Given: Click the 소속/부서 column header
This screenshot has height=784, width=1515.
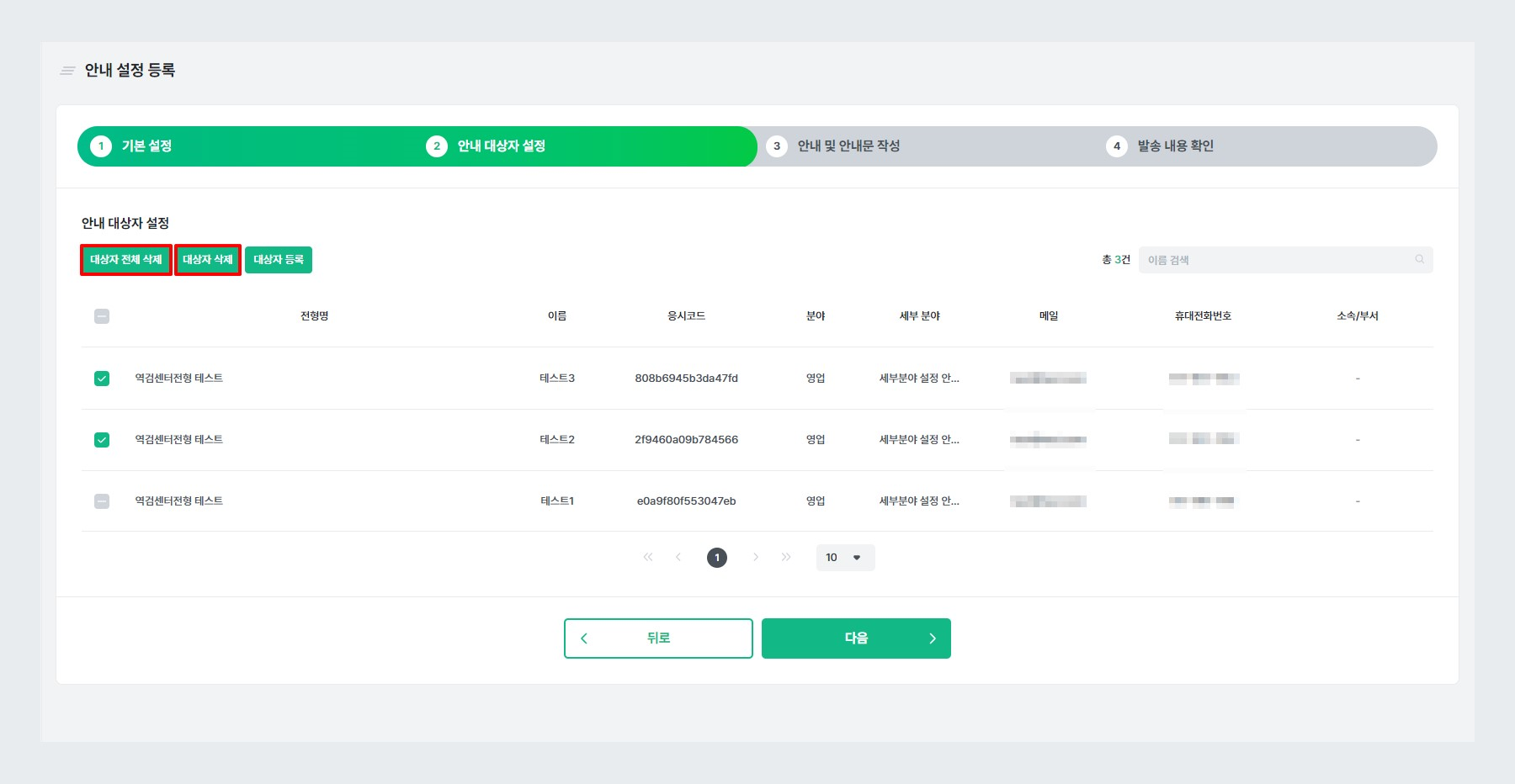Looking at the screenshot, I should 1358,316.
